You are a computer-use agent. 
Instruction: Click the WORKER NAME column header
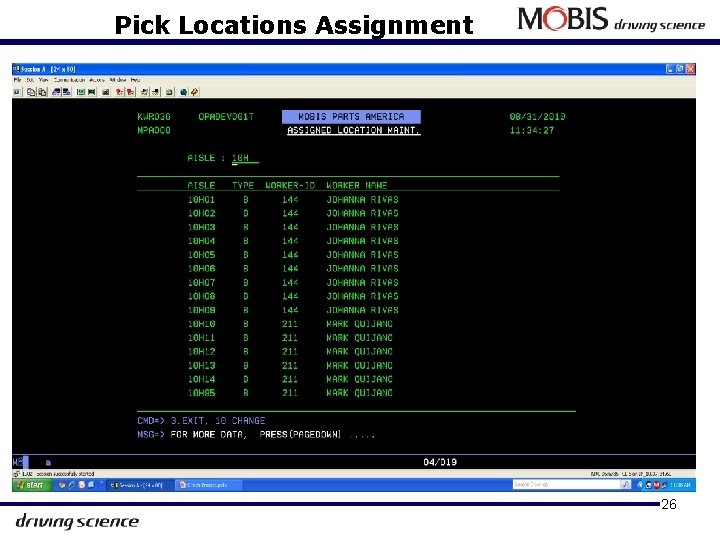(x=357, y=186)
